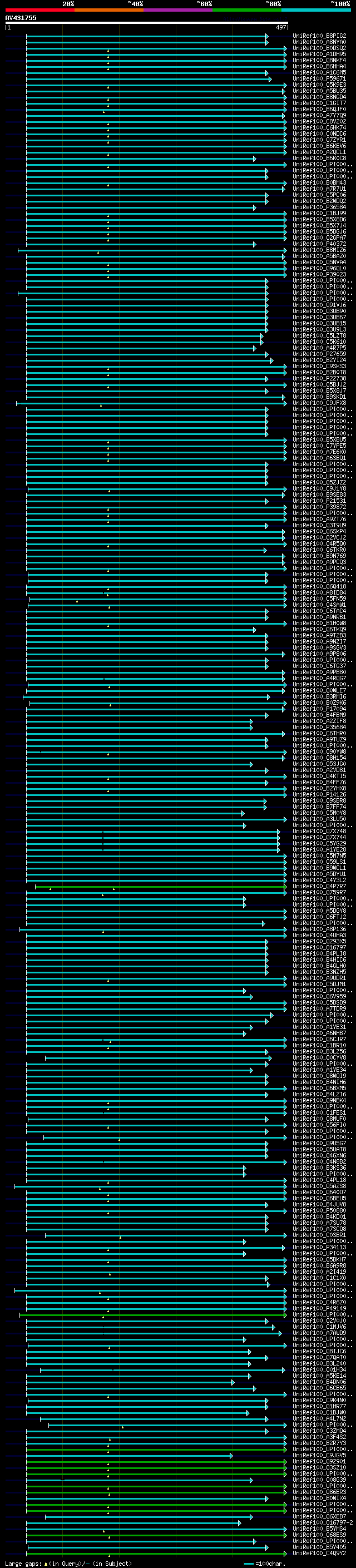Select hit label UniRef100_Q7X748
356x1568 pixels.
click(319, 832)
